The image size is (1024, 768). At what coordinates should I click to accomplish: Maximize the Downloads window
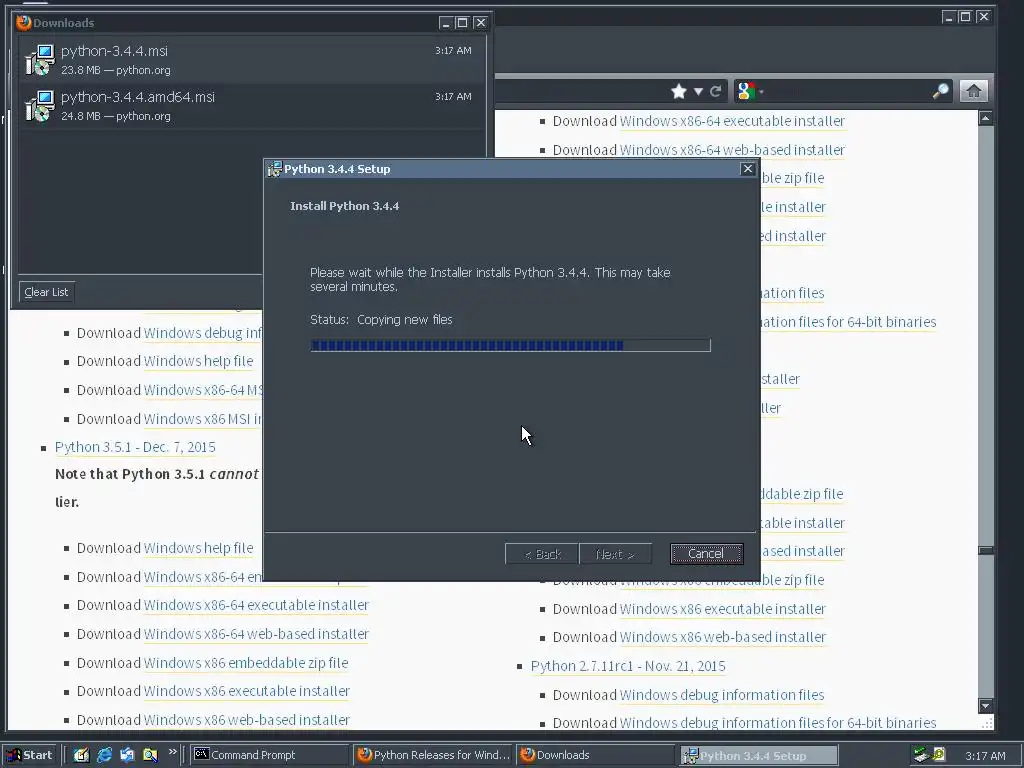pyautogui.click(x=462, y=23)
